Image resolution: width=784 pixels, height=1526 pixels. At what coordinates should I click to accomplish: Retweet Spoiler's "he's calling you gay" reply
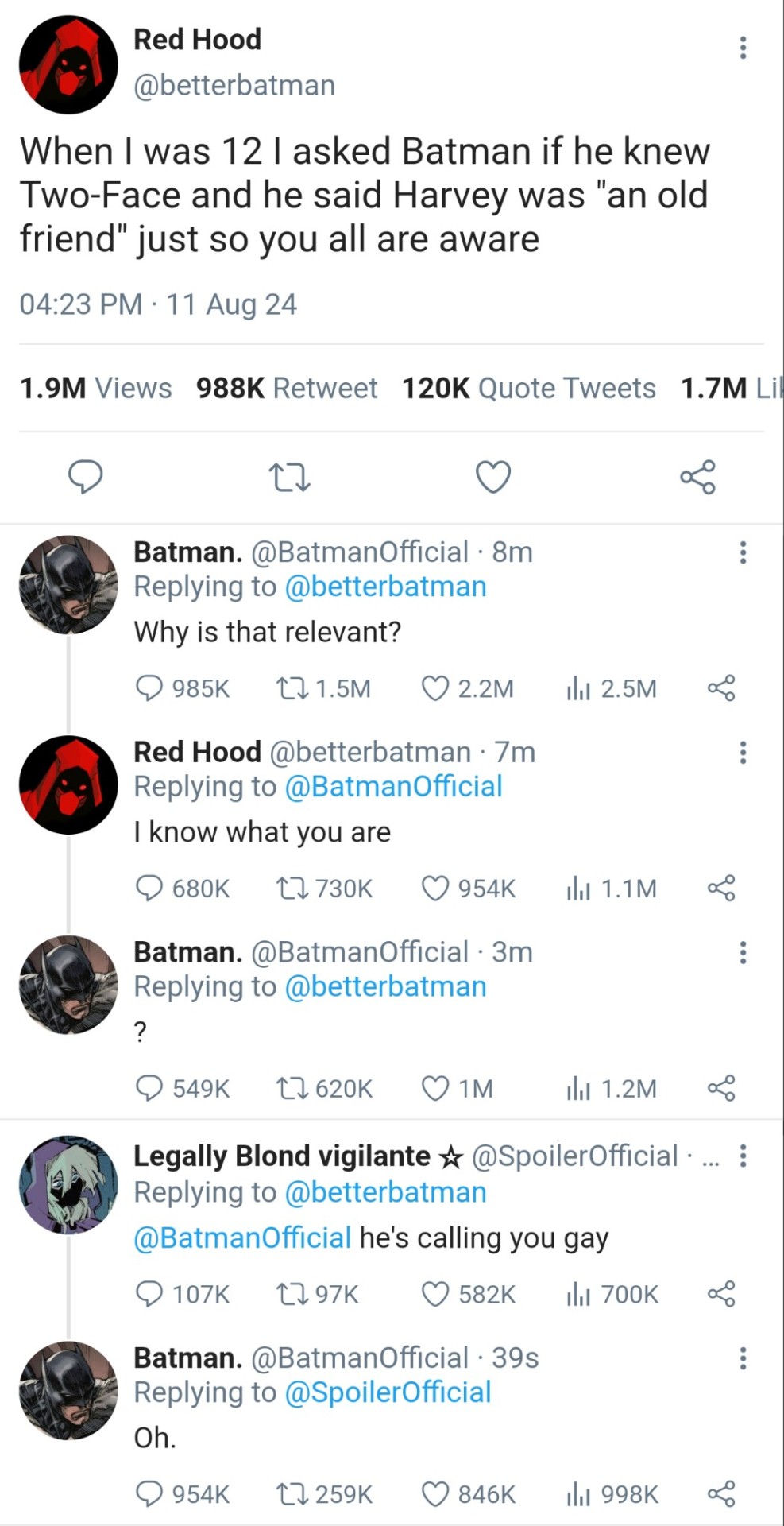coord(288,1295)
